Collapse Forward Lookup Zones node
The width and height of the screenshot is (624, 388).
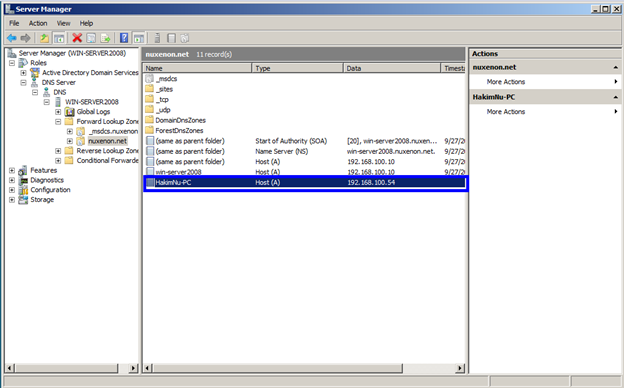[58, 121]
